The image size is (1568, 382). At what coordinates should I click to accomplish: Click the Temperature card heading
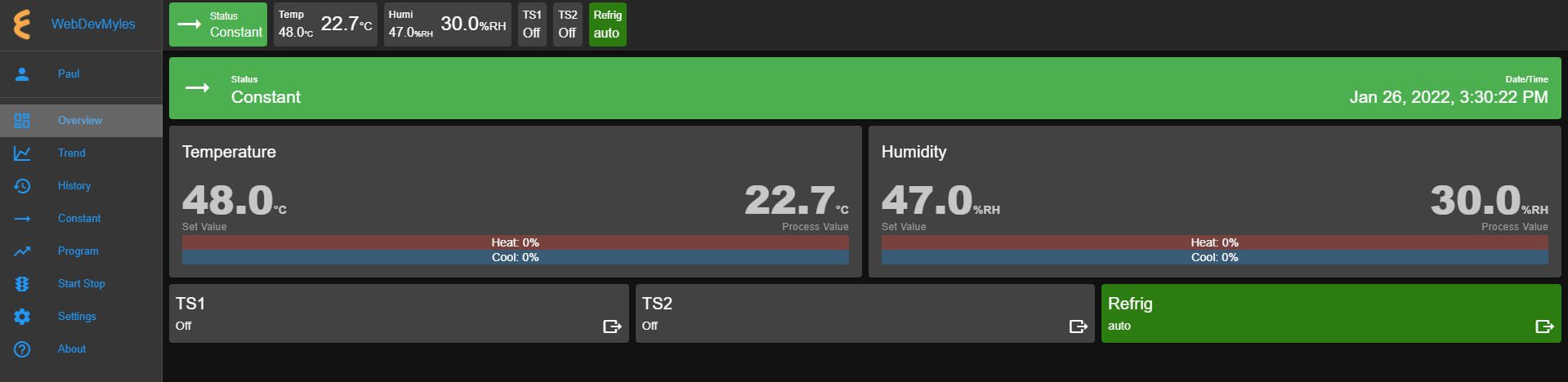229,152
